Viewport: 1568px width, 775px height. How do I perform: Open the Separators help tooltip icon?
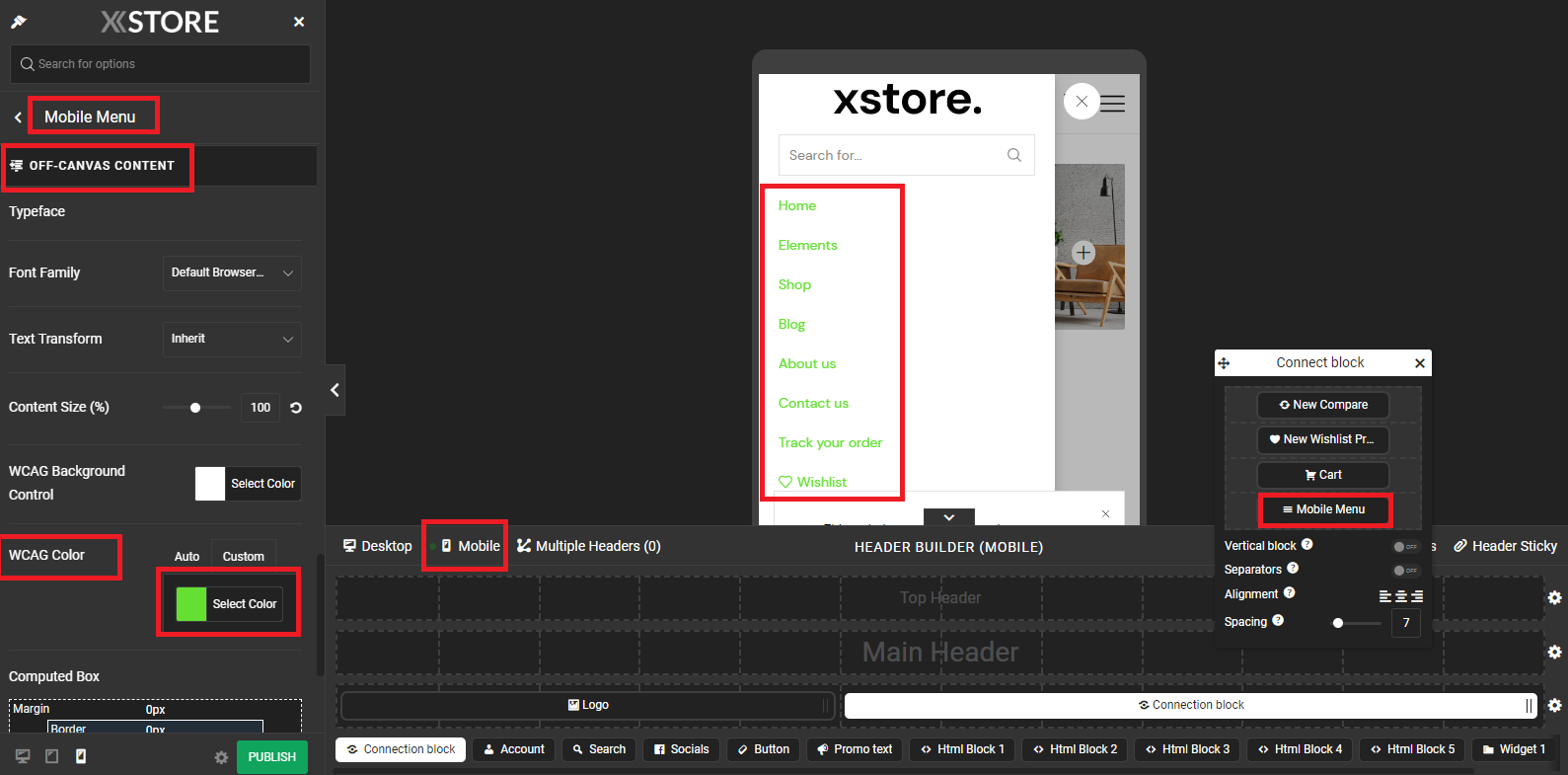[1293, 568]
